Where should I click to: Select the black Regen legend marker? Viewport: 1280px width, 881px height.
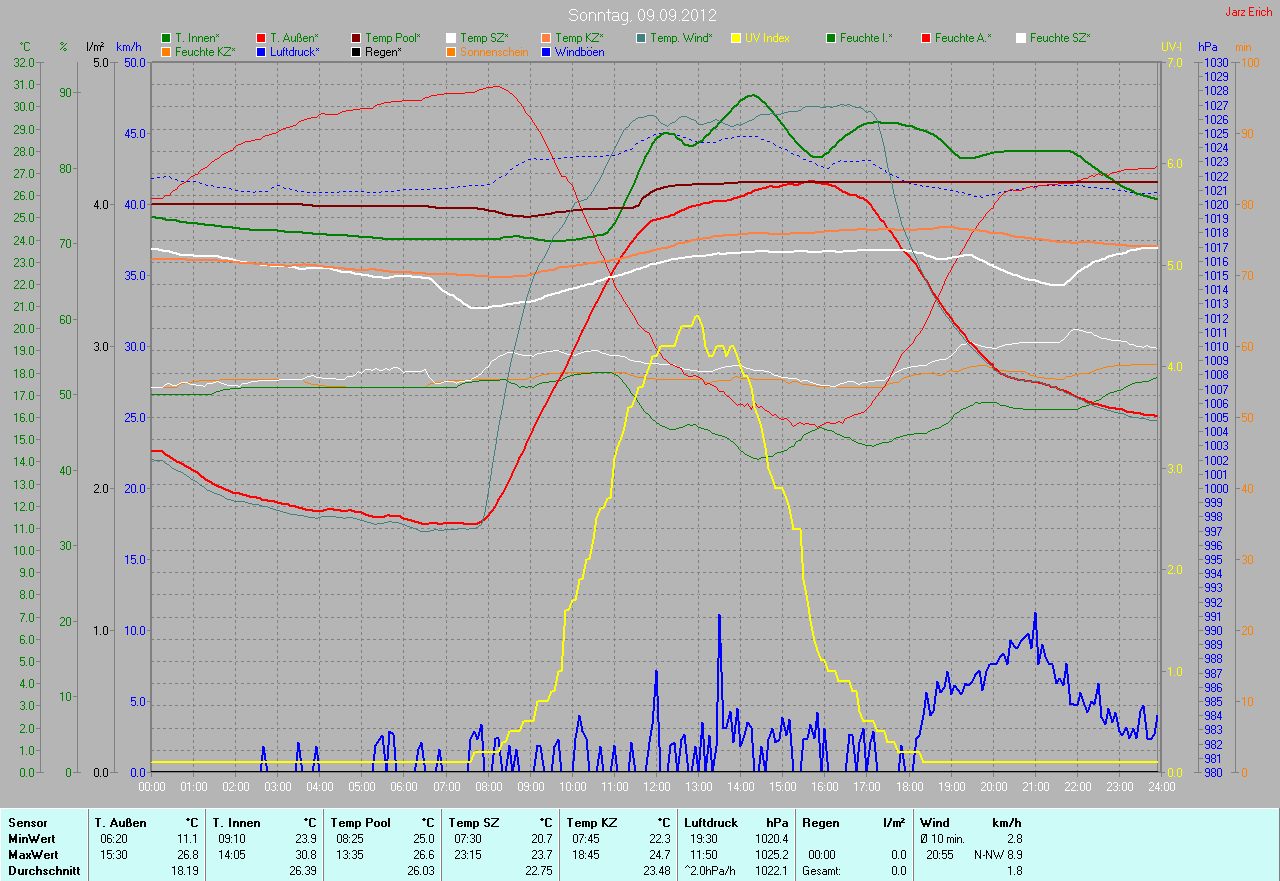click(x=356, y=51)
